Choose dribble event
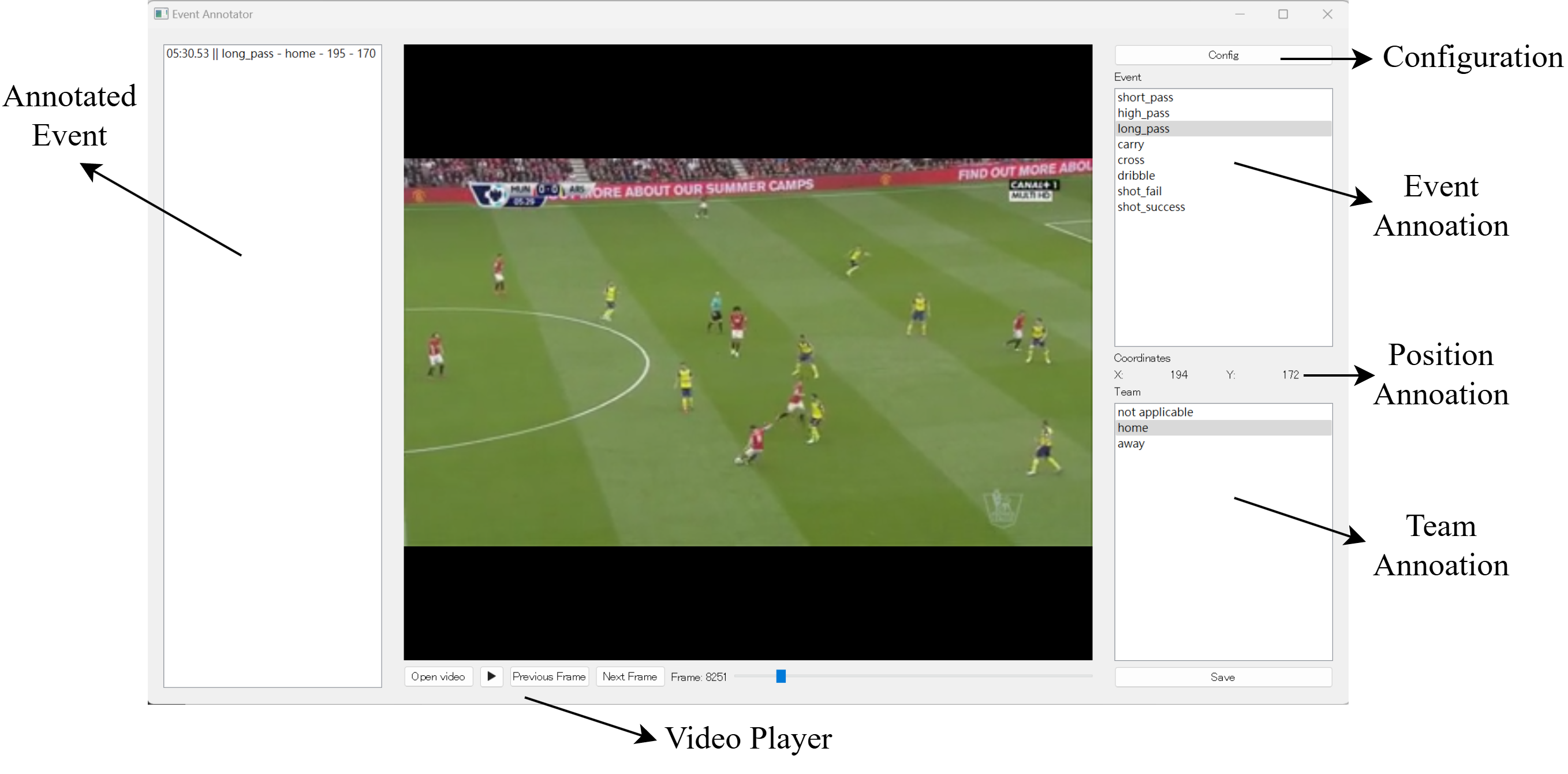1568x774 pixels. 1136,176
